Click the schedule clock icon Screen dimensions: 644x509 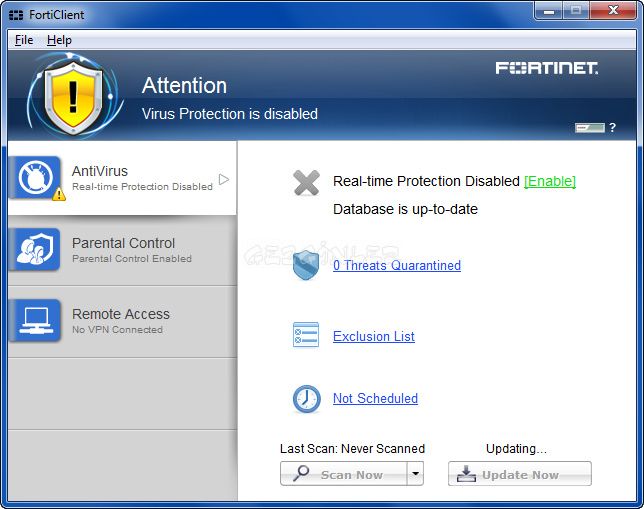(x=306, y=398)
